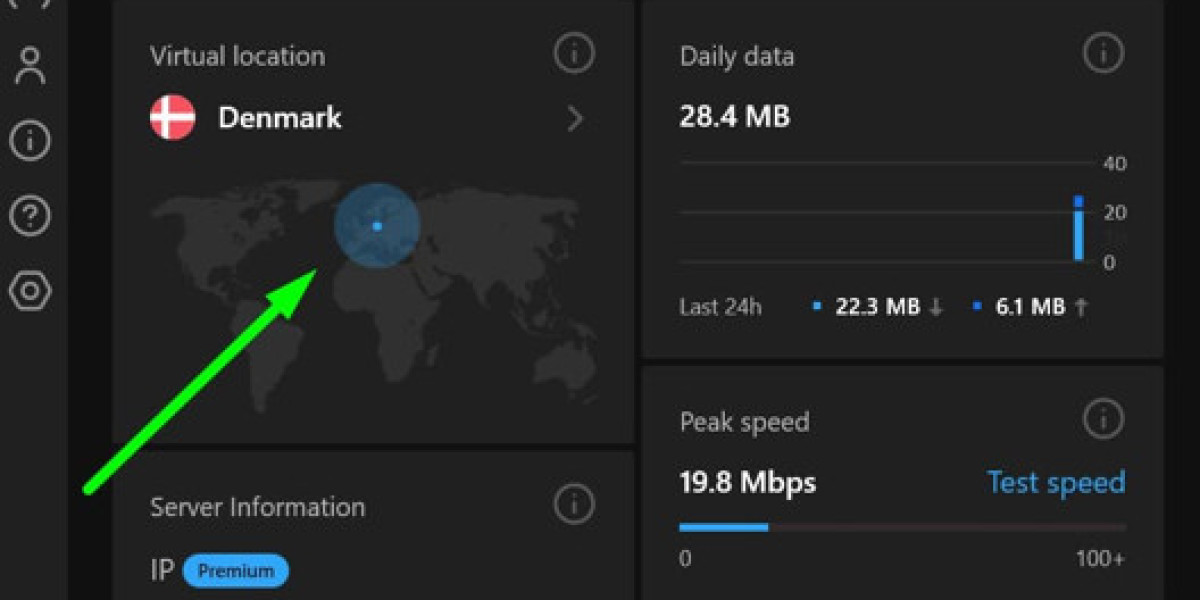1200x600 pixels.
Task: Select the Denmark country name
Action: pos(280,118)
